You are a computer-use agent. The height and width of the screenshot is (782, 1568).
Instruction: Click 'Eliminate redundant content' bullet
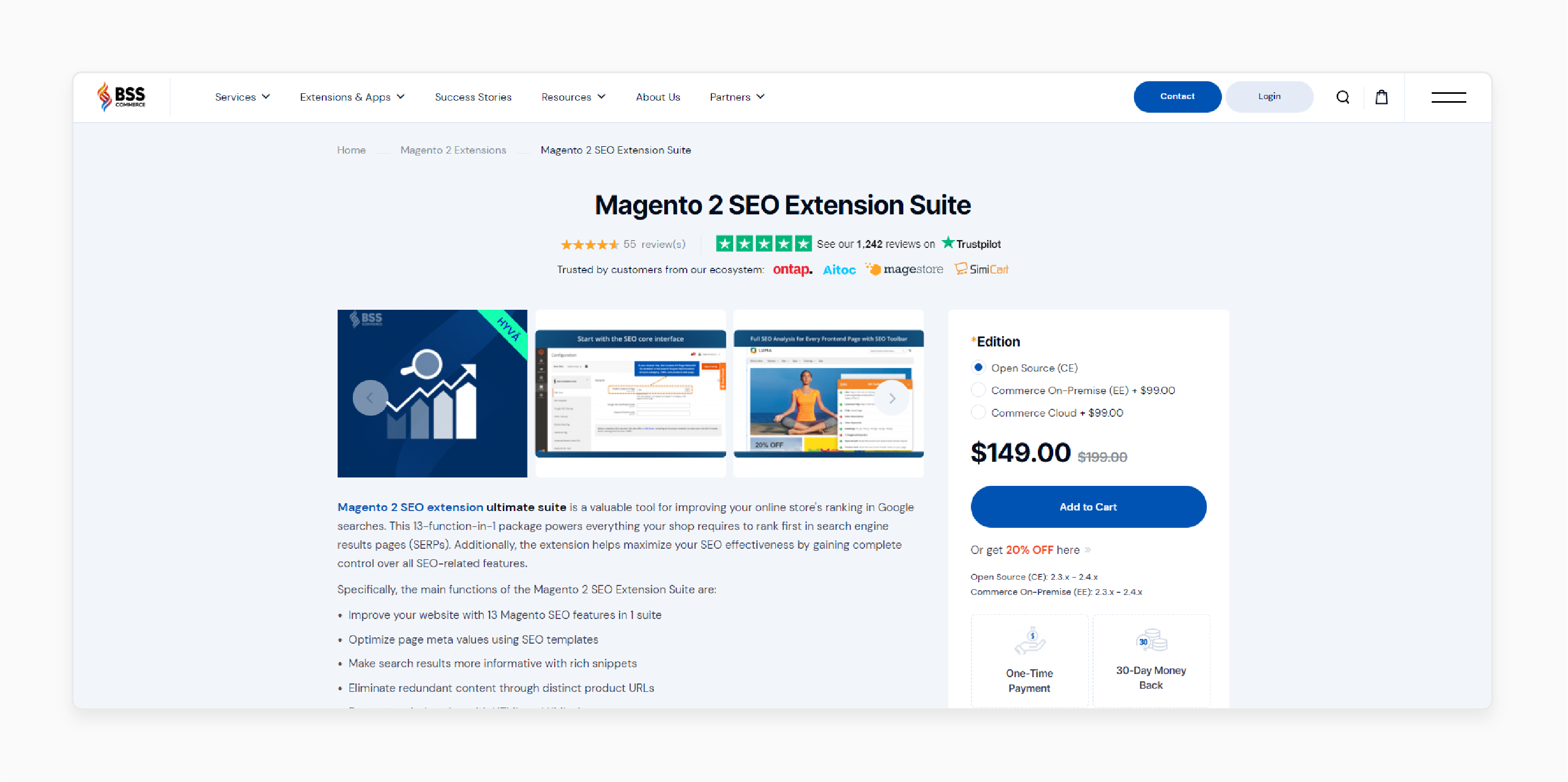[x=501, y=688]
